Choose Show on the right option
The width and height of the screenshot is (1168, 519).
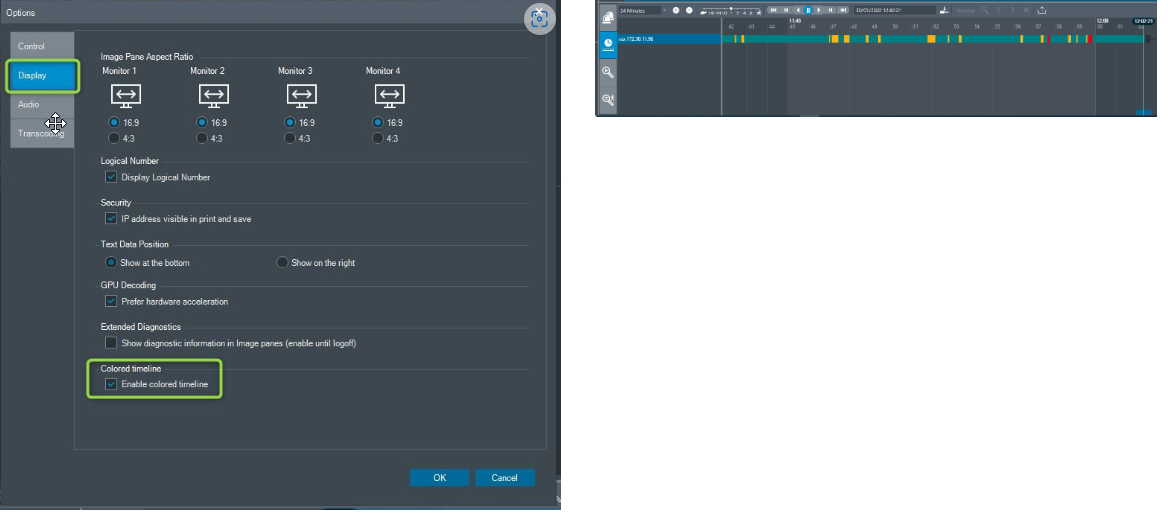coord(282,262)
